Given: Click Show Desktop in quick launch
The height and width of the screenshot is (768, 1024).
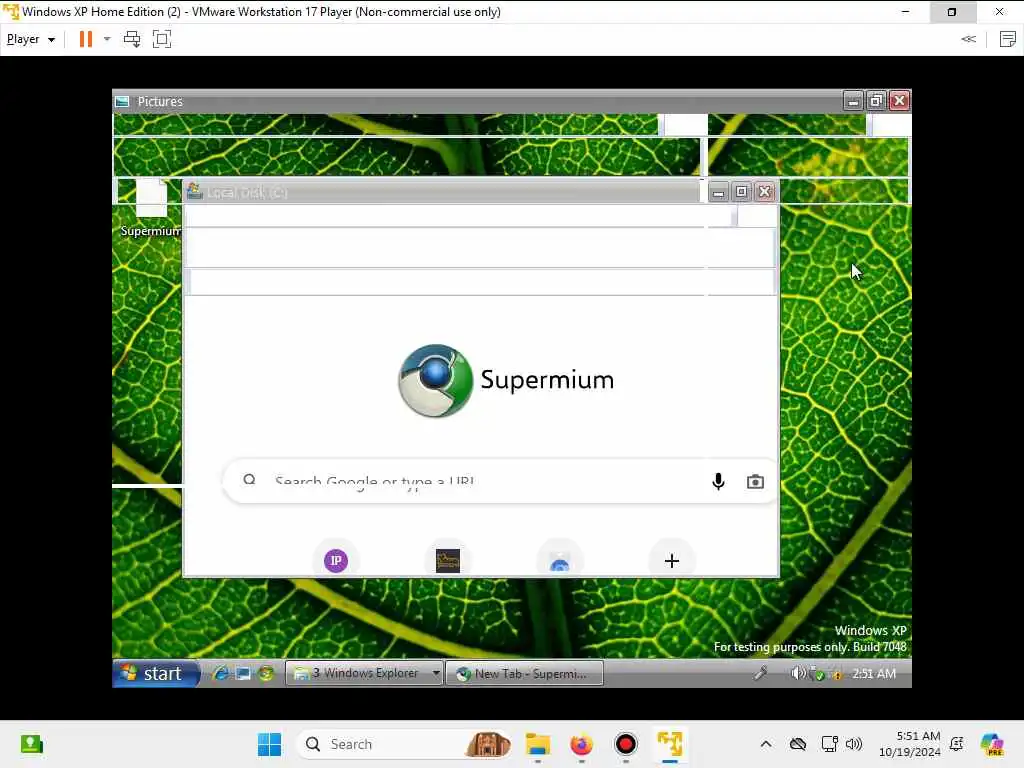Looking at the screenshot, I should (x=243, y=673).
